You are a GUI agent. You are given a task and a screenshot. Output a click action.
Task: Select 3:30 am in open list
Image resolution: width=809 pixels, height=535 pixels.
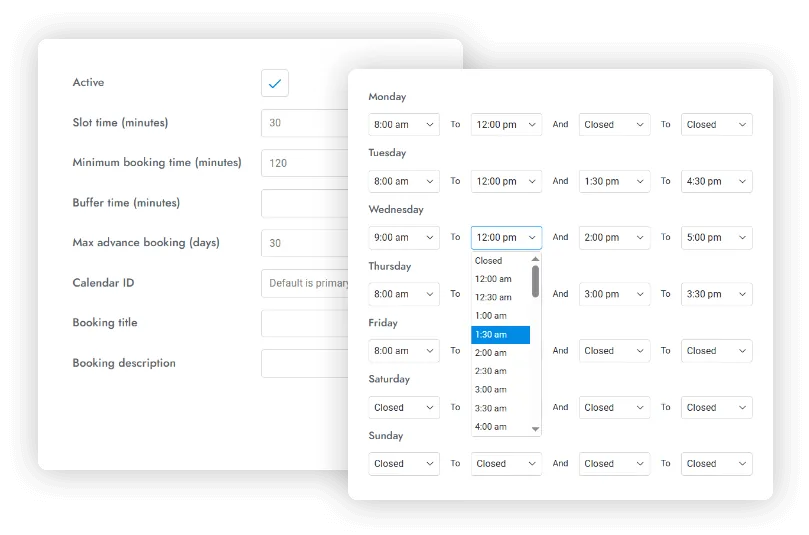(500, 408)
